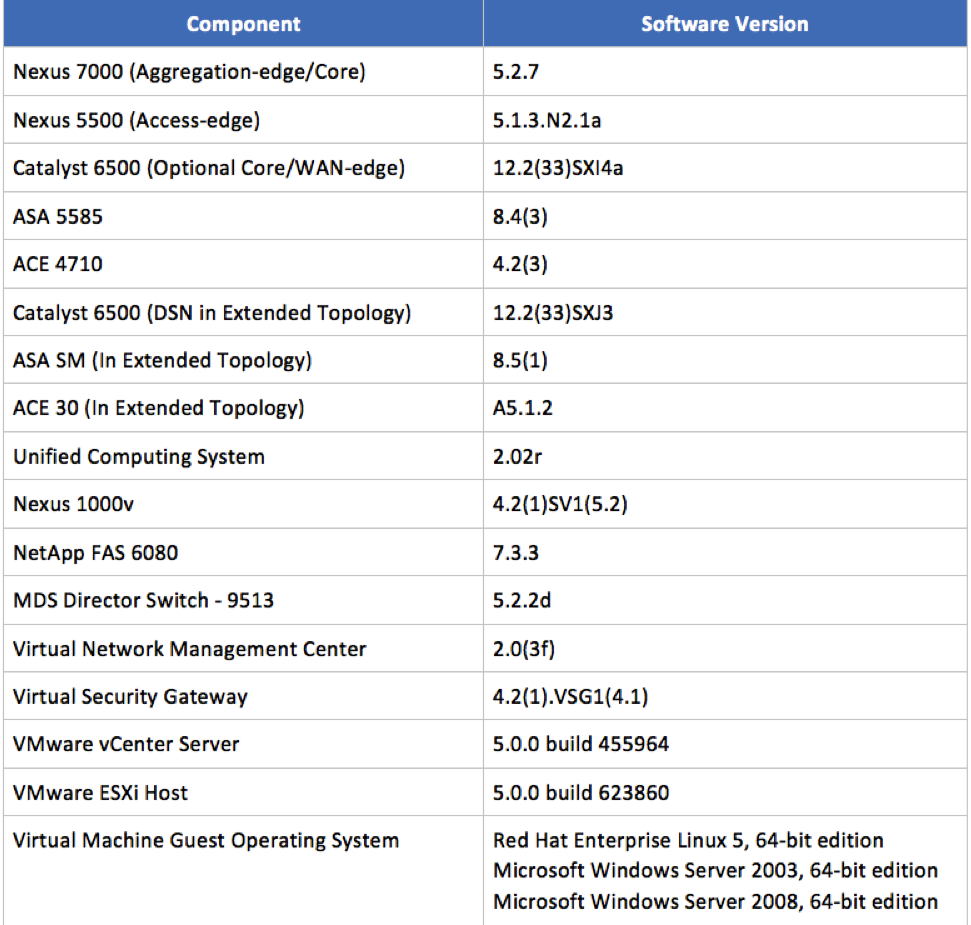This screenshot has width=971, height=925.
Task: Click the Component column header
Action: [x=243, y=24]
